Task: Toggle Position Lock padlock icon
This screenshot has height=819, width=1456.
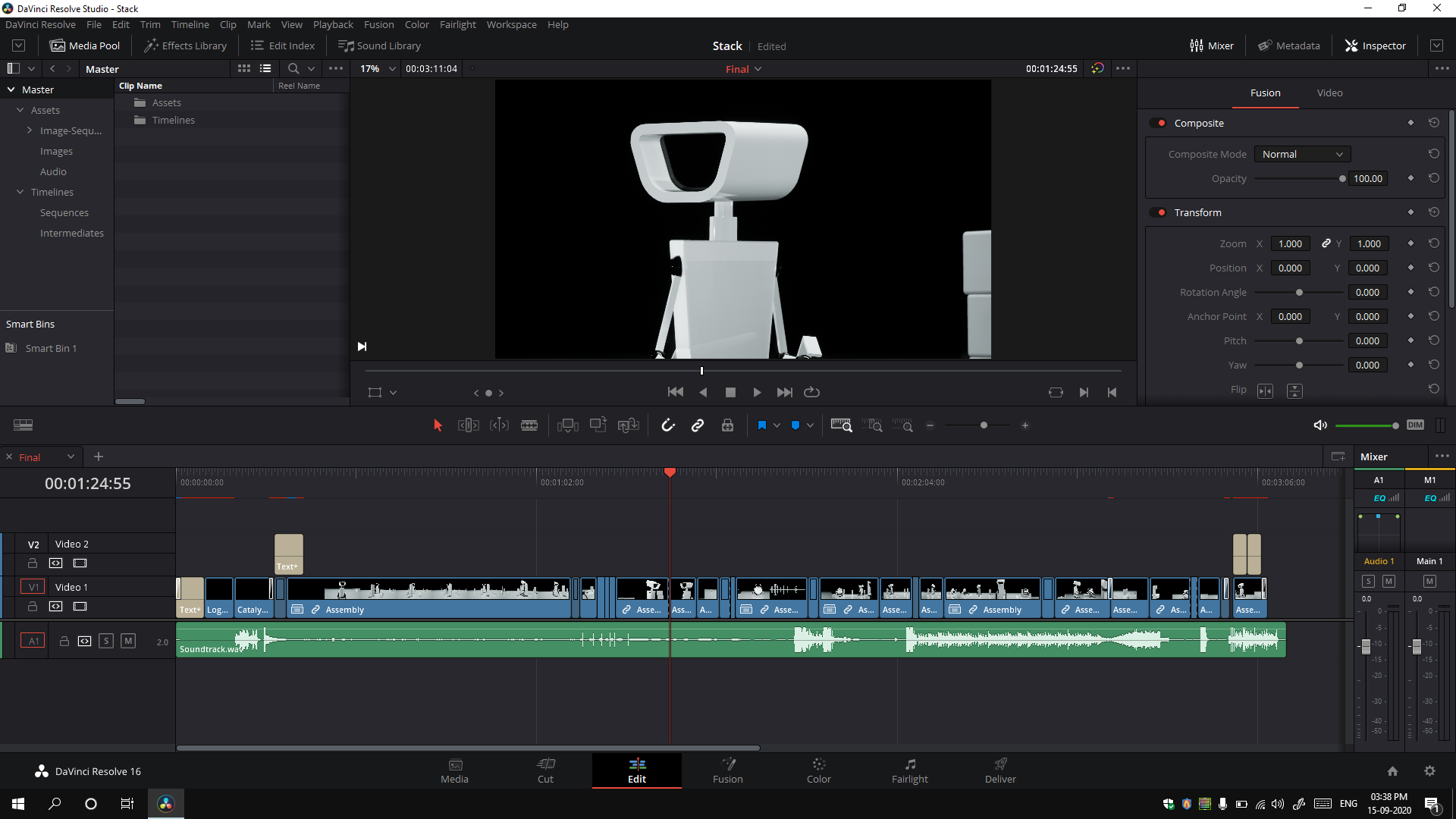Action: (727, 425)
